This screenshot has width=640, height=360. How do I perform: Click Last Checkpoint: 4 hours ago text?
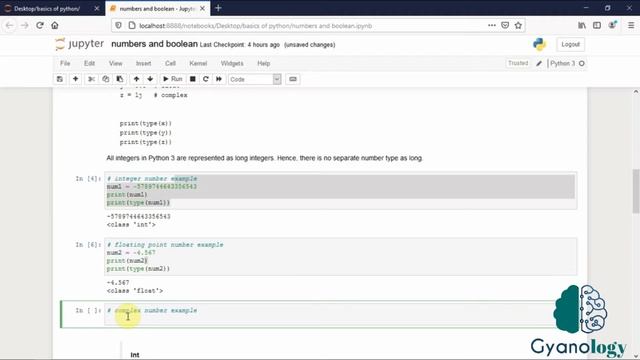coord(240,45)
